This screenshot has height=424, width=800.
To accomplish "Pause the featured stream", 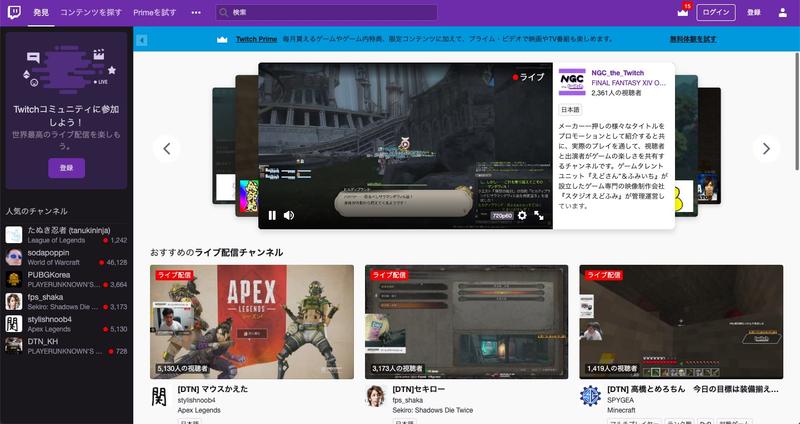I will coord(272,215).
